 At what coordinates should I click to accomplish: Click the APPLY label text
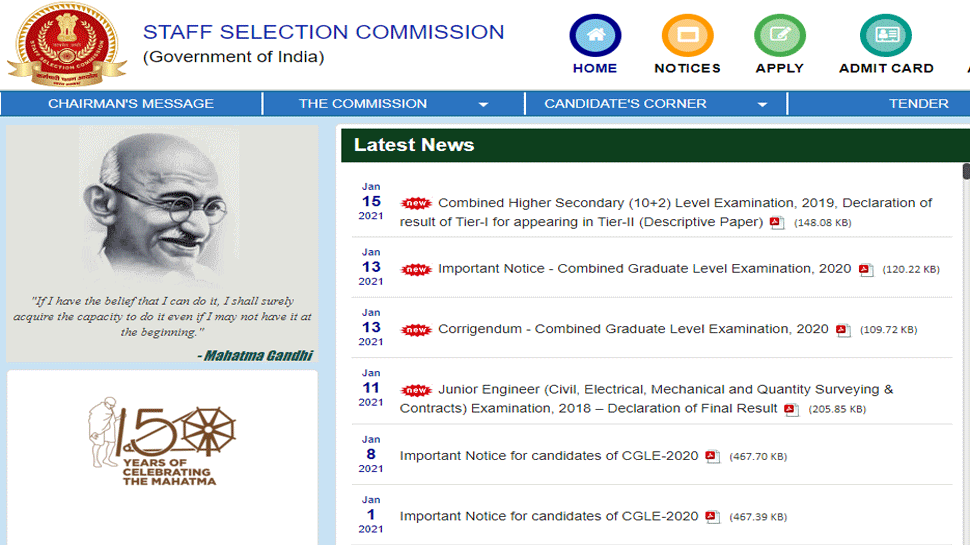[x=779, y=69]
